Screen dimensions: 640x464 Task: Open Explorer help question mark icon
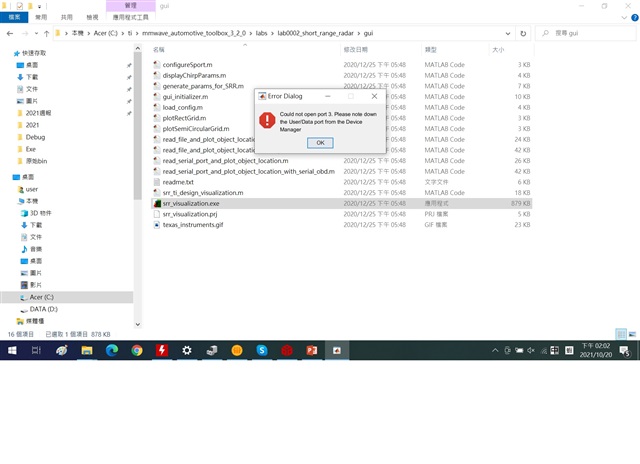coord(635,18)
